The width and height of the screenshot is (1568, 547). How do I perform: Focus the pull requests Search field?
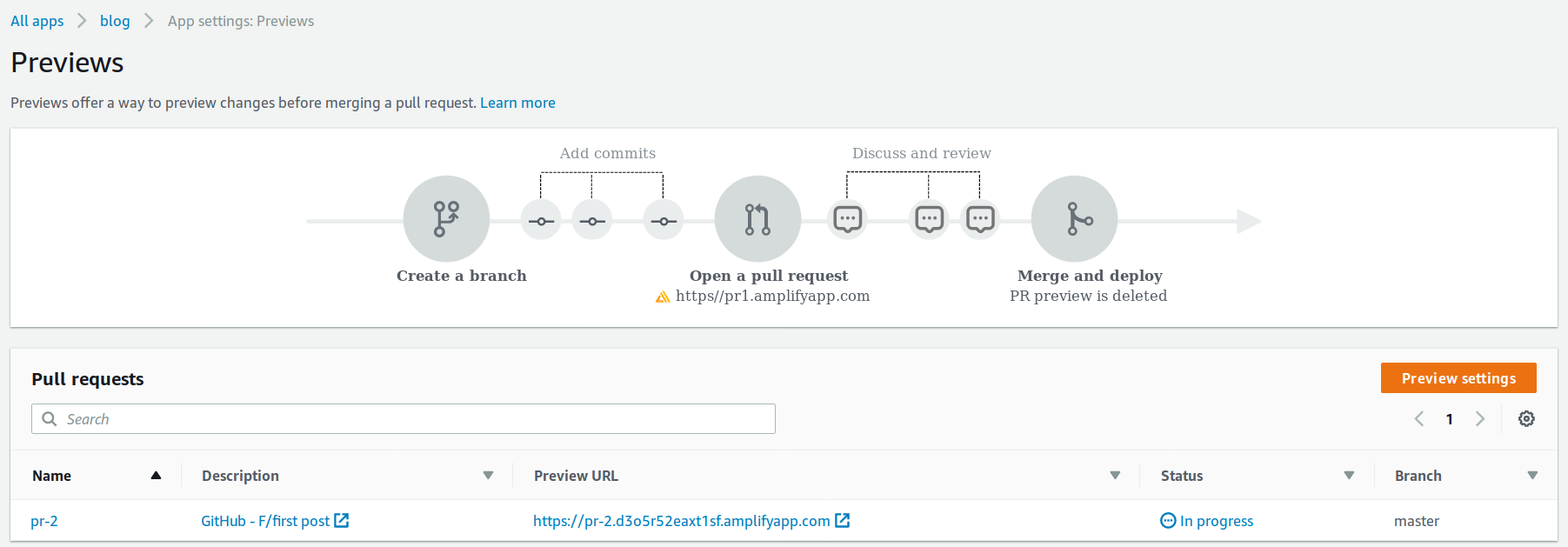point(404,418)
